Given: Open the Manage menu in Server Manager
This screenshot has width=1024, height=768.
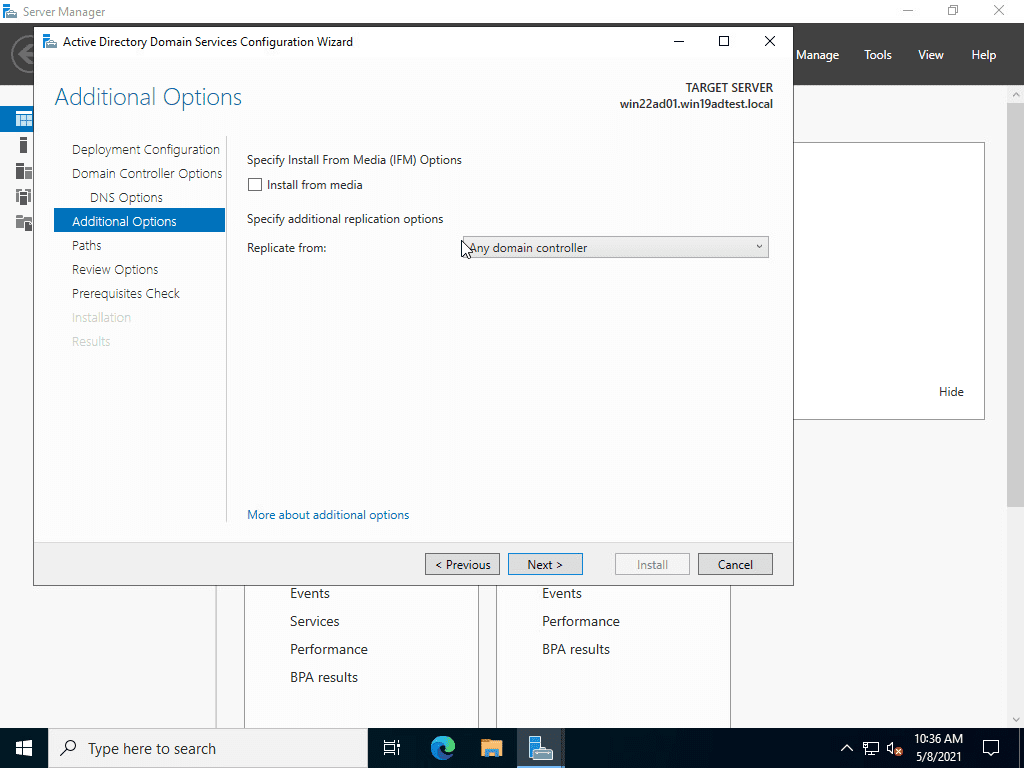Looking at the screenshot, I should pyautogui.click(x=817, y=54).
